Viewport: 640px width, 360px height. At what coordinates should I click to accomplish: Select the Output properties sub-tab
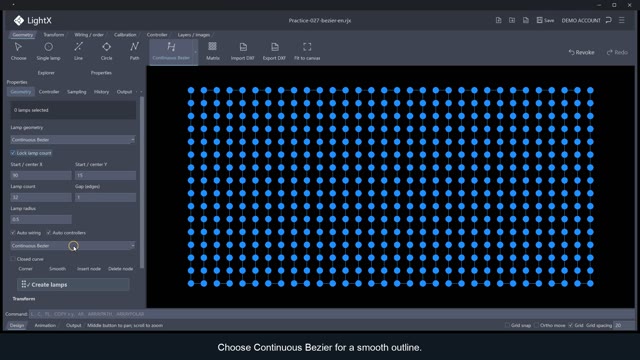[124, 92]
